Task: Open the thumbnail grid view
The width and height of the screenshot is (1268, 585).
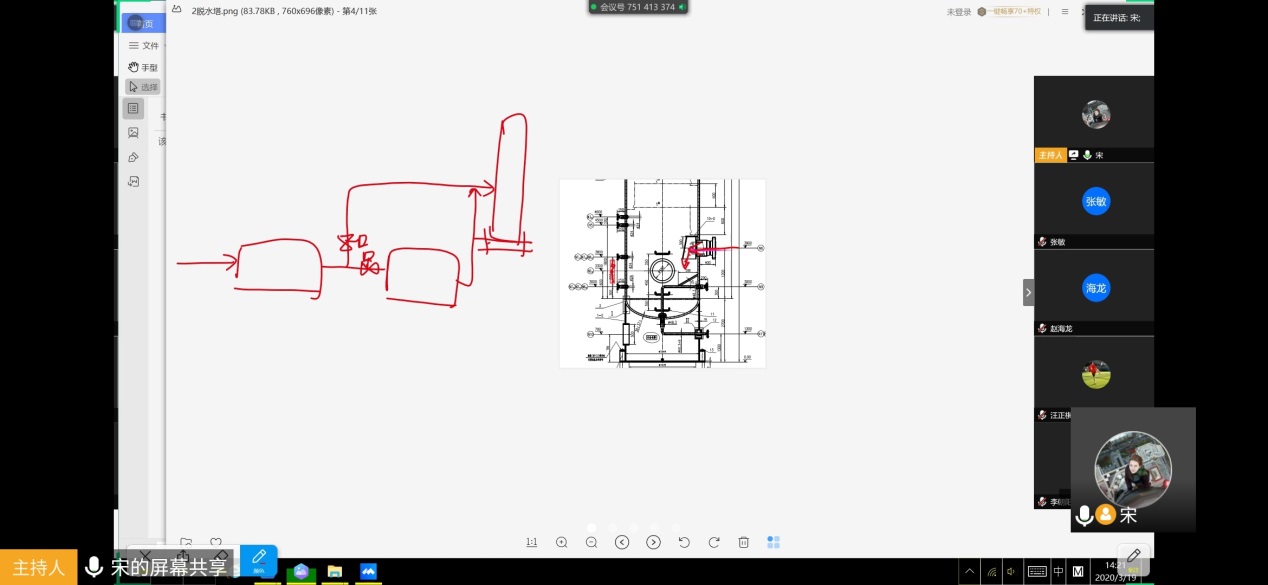Action: pos(773,542)
